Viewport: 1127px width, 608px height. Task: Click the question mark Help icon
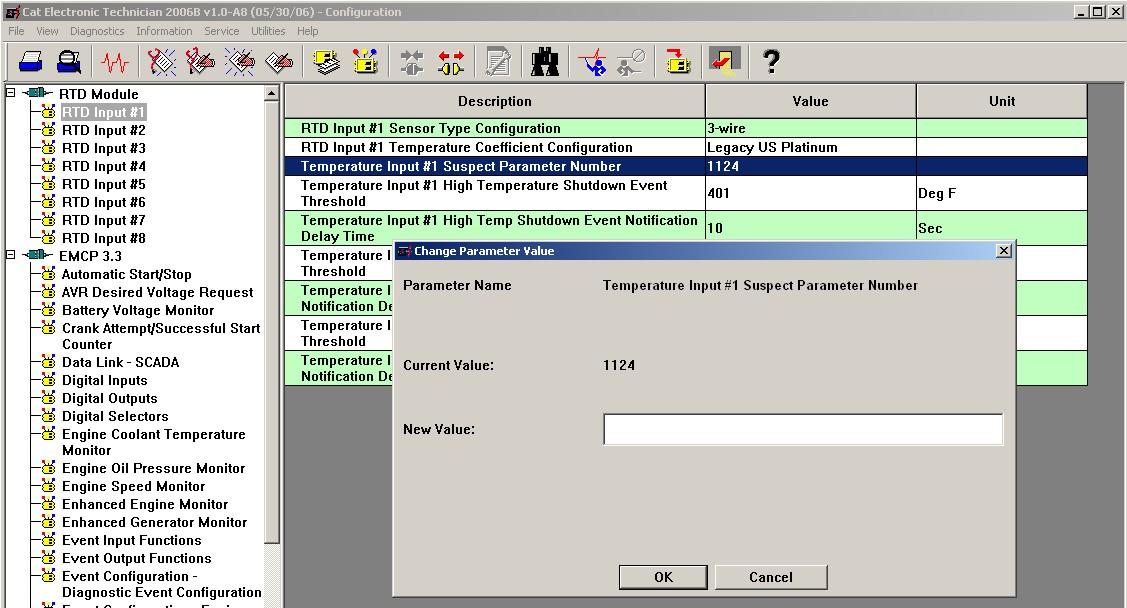pos(770,62)
